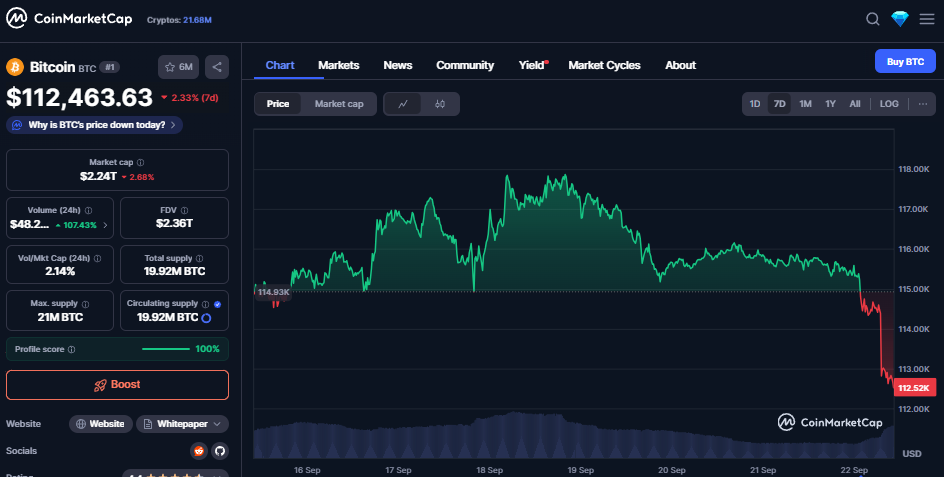Image resolution: width=944 pixels, height=477 pixels.
Task: Click the 2.14% Vol/Mkt Cap value
Action: [60, 272]
